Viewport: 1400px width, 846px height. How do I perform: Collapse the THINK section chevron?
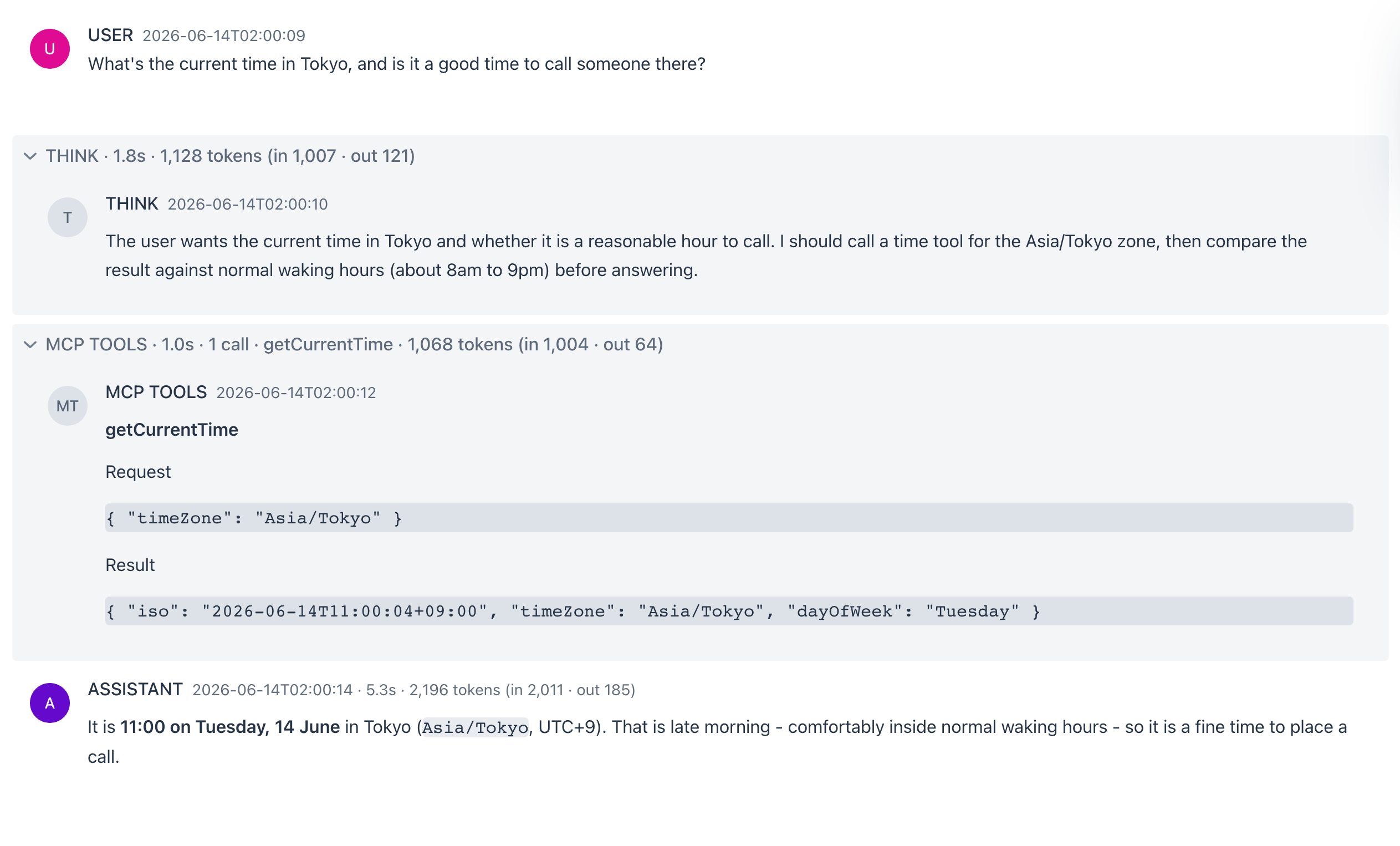pyautogui.click(x=30, y=156)
